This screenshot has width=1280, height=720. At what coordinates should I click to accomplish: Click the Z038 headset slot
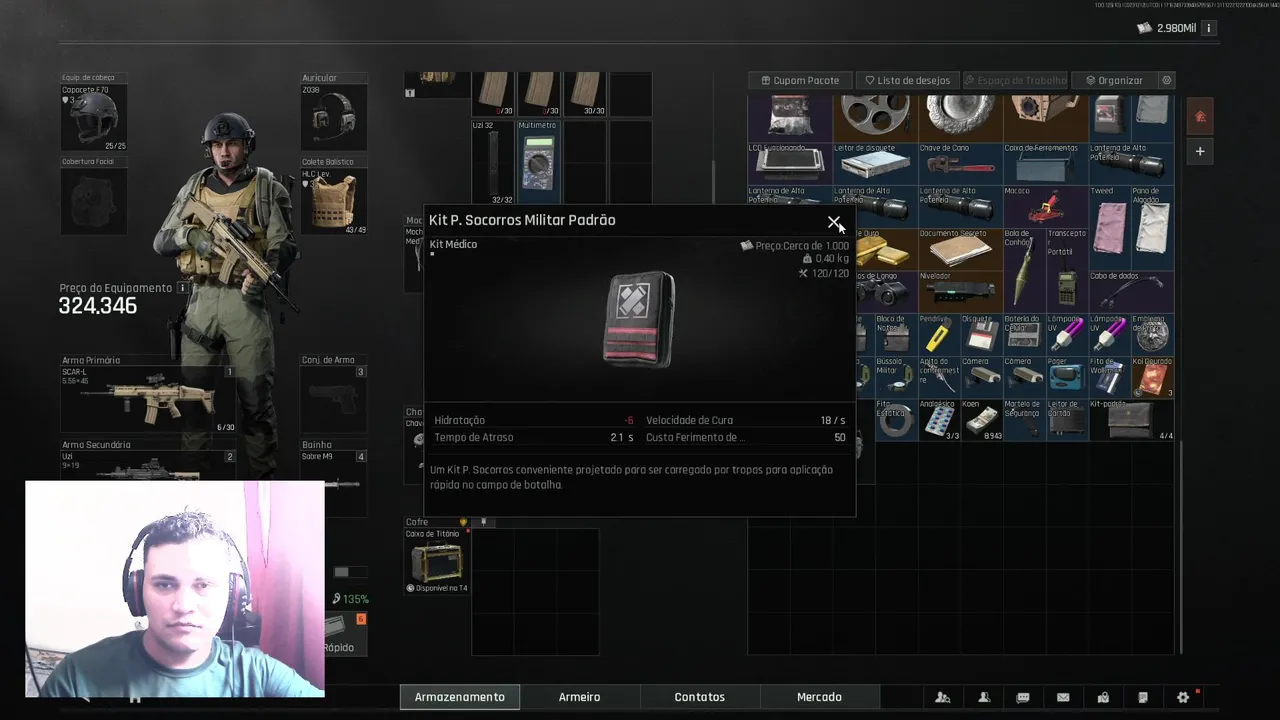click(334, 117)
